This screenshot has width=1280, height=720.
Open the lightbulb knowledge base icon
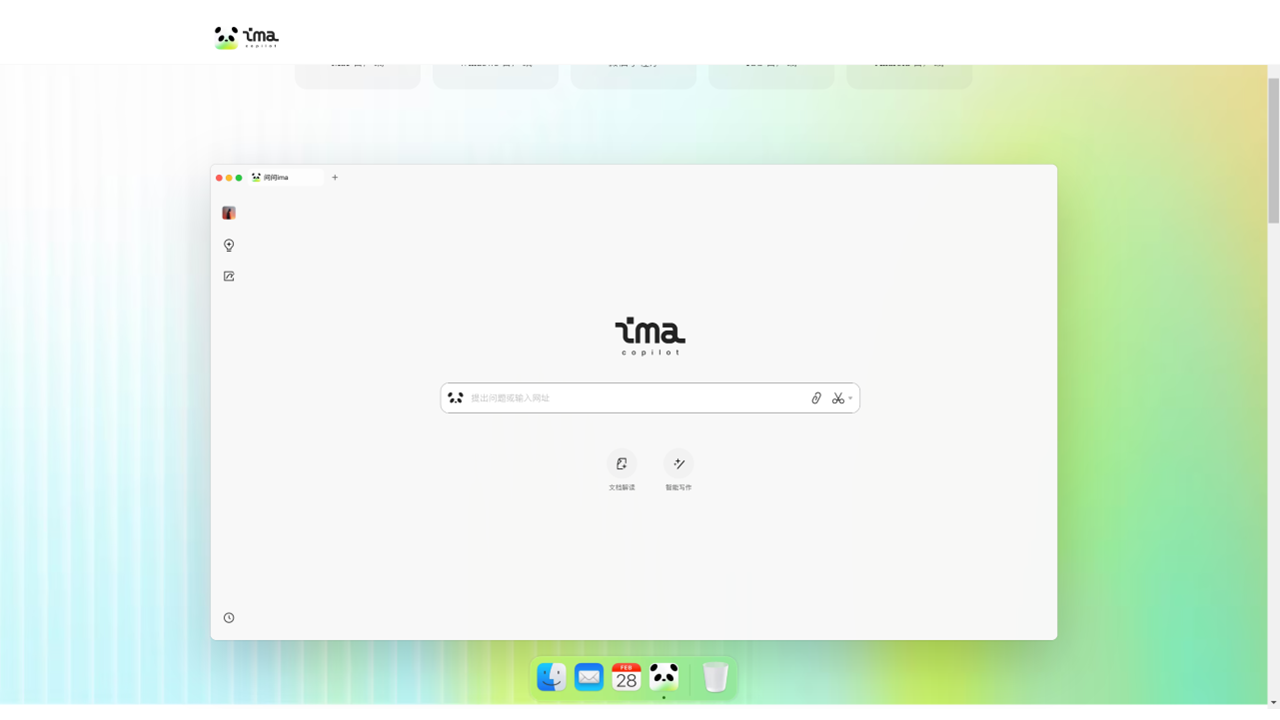coord(229,245)
